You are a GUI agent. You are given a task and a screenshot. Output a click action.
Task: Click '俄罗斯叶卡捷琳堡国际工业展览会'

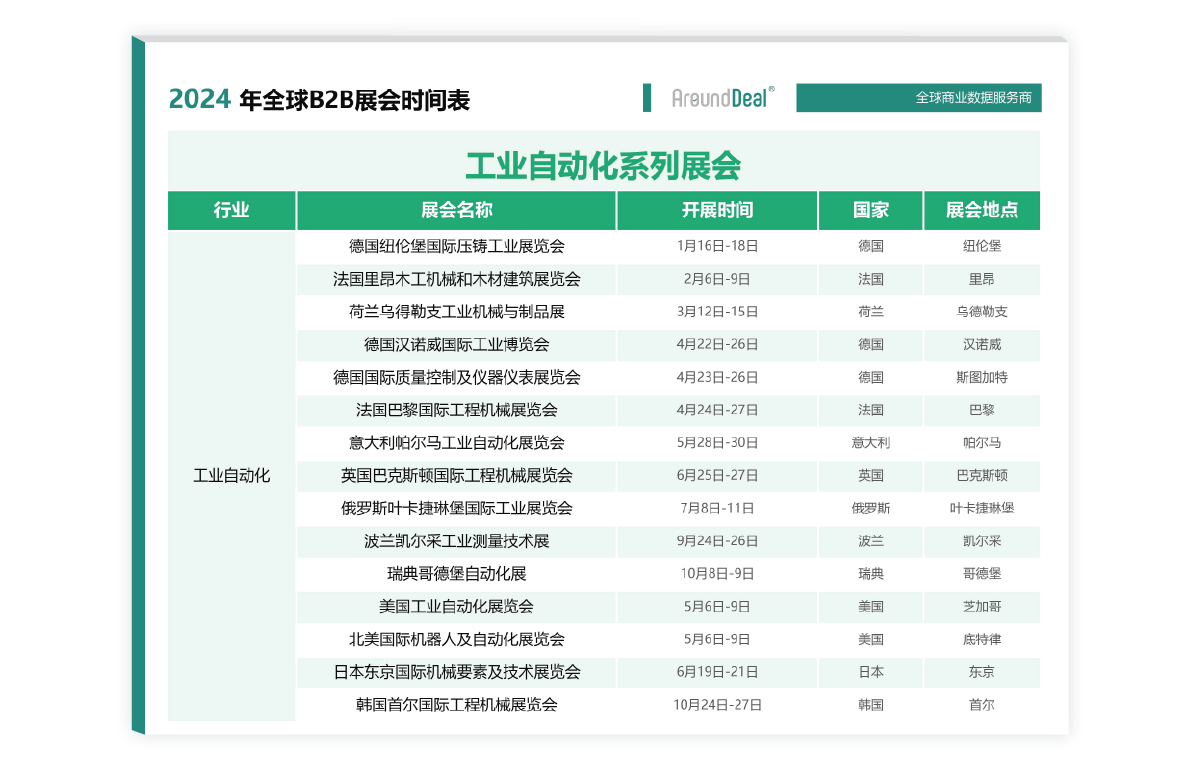point(457,508)
